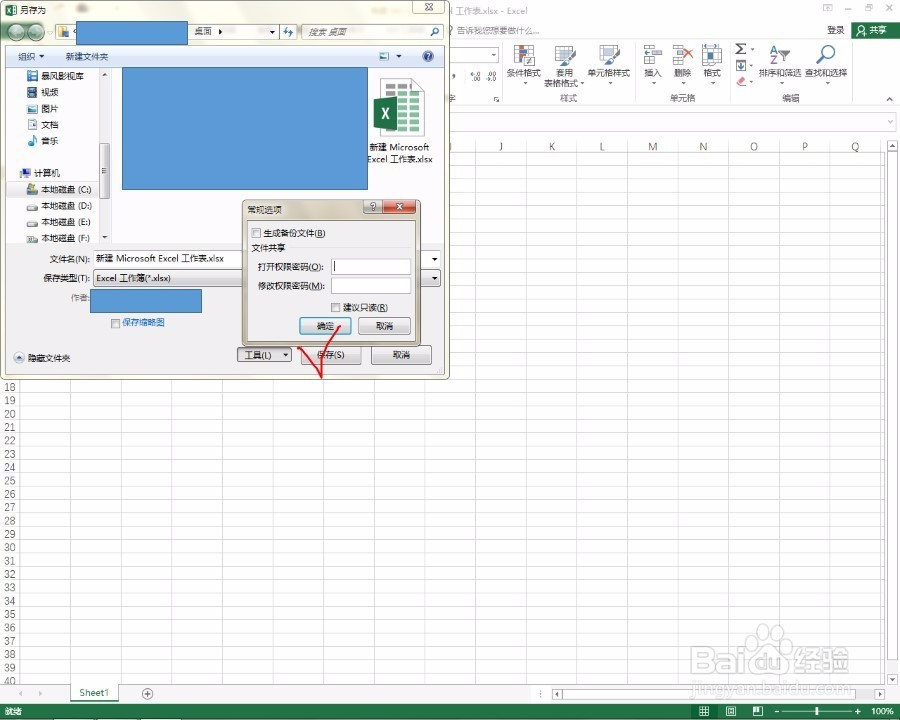Expand the formula bar
900x720 pixels.
coord(890,122)
